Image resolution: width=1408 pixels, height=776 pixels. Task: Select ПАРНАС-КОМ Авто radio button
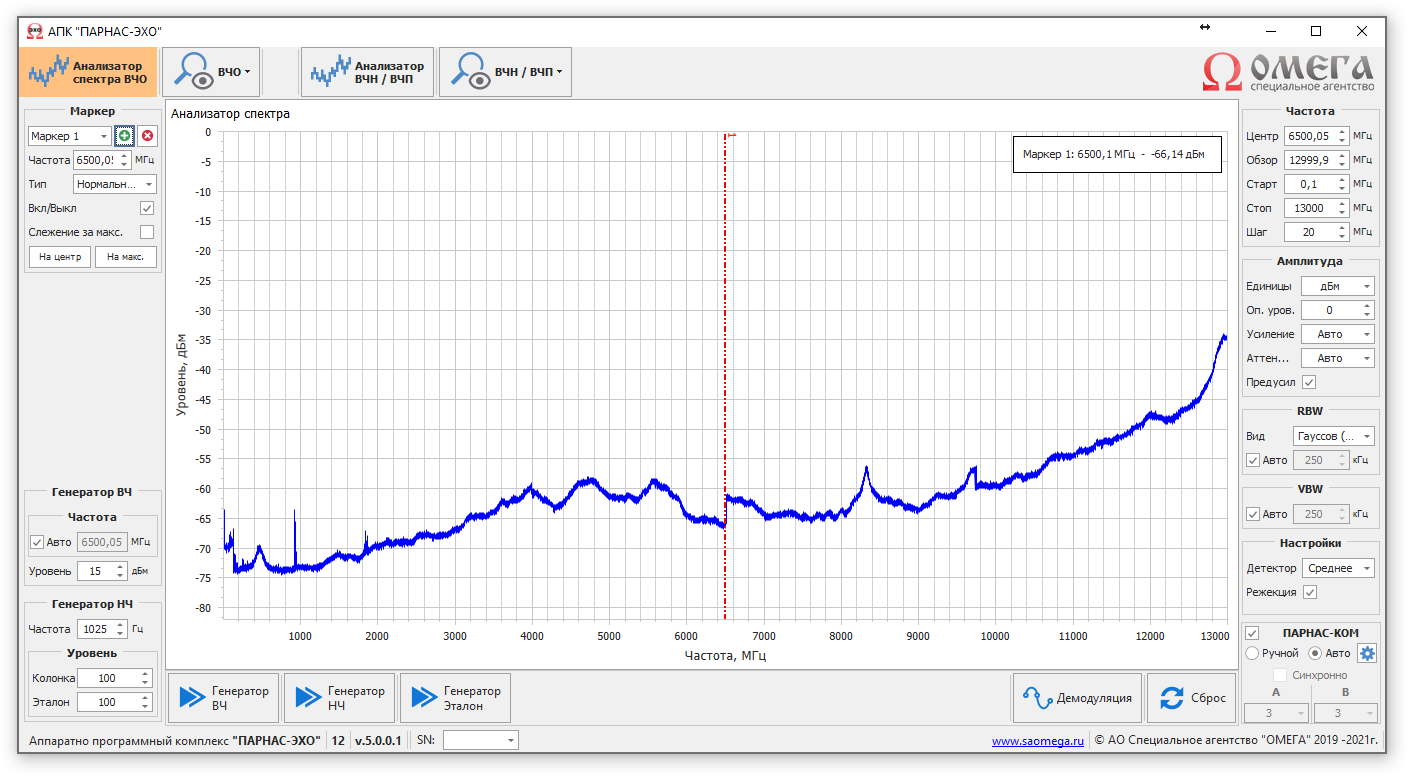coord(1315,653)
